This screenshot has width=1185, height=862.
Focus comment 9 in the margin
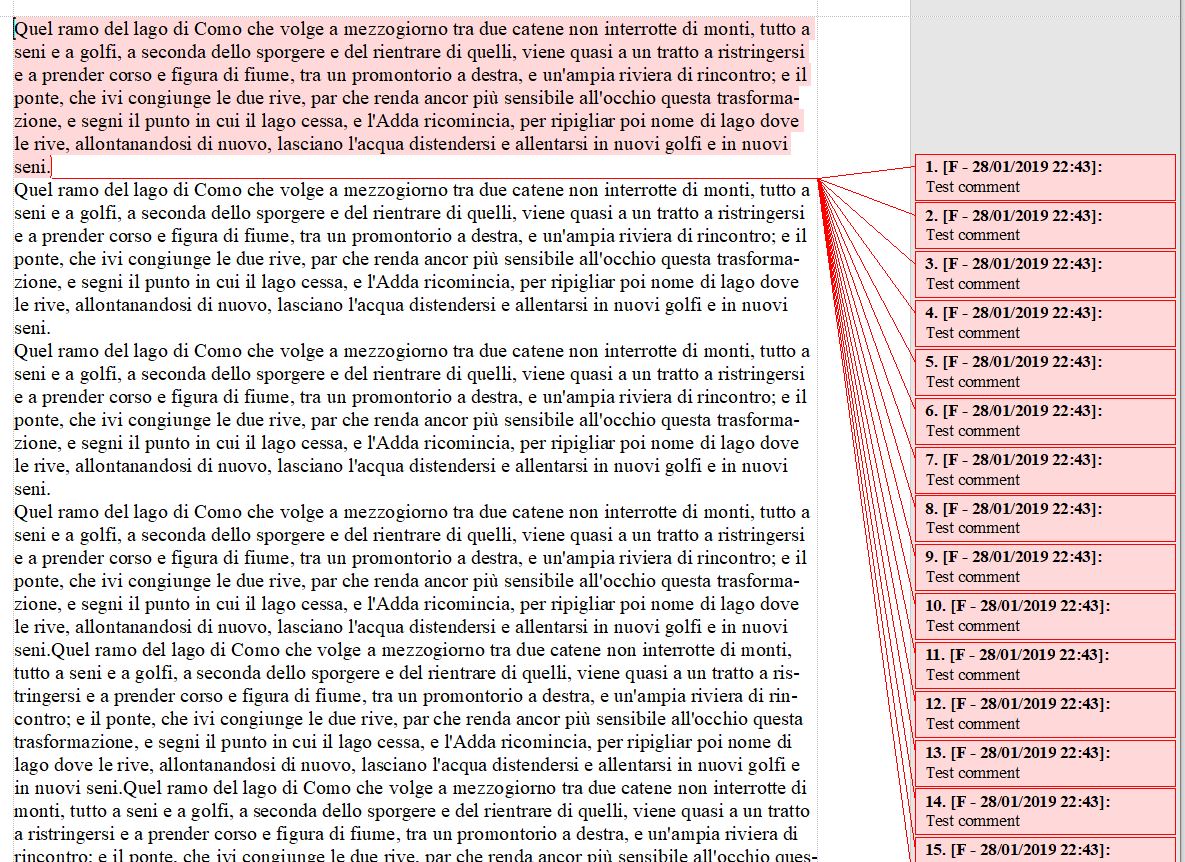pyautogui.click(x=1045, y=567)
